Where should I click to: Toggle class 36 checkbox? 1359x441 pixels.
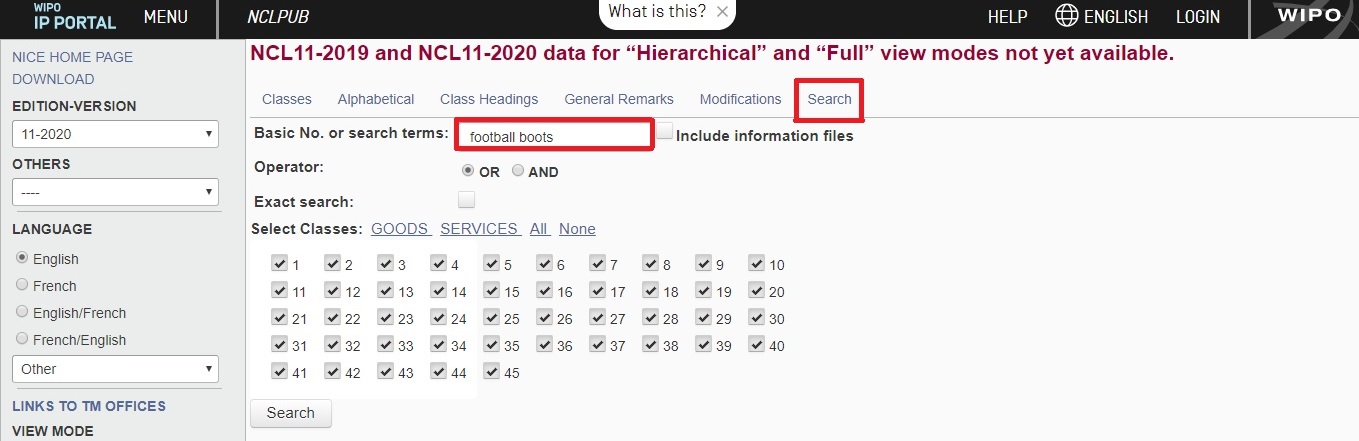point(545,345)
